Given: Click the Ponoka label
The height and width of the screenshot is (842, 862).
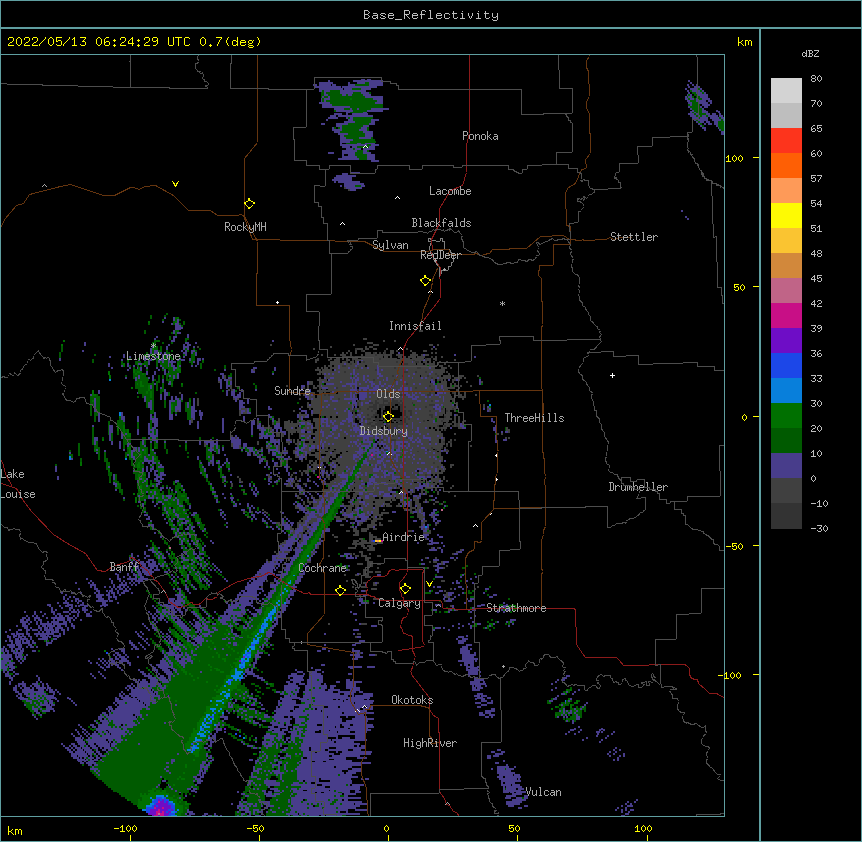Looking at the screenshot, I should 480,136.
